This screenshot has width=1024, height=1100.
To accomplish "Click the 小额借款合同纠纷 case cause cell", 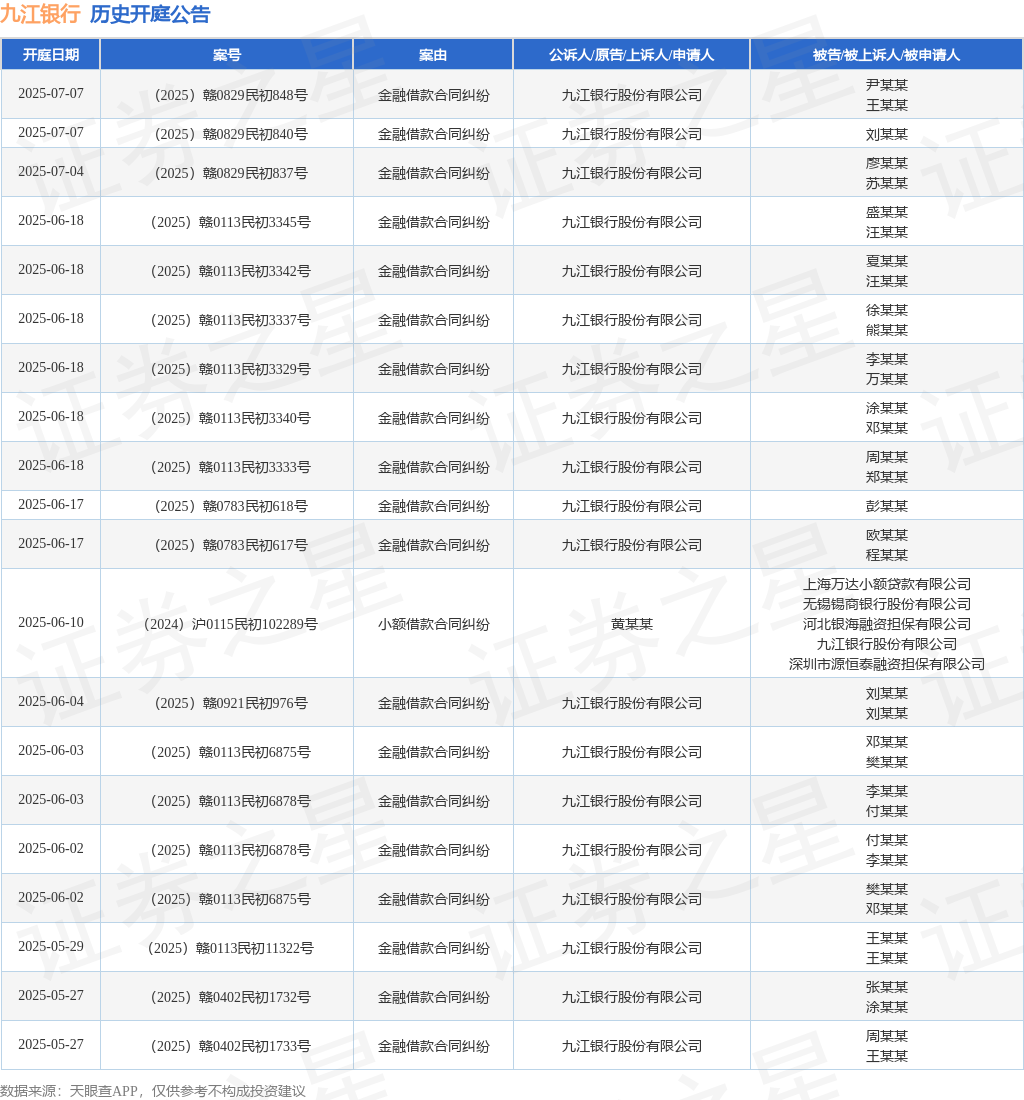I will (x=433, y=624).
